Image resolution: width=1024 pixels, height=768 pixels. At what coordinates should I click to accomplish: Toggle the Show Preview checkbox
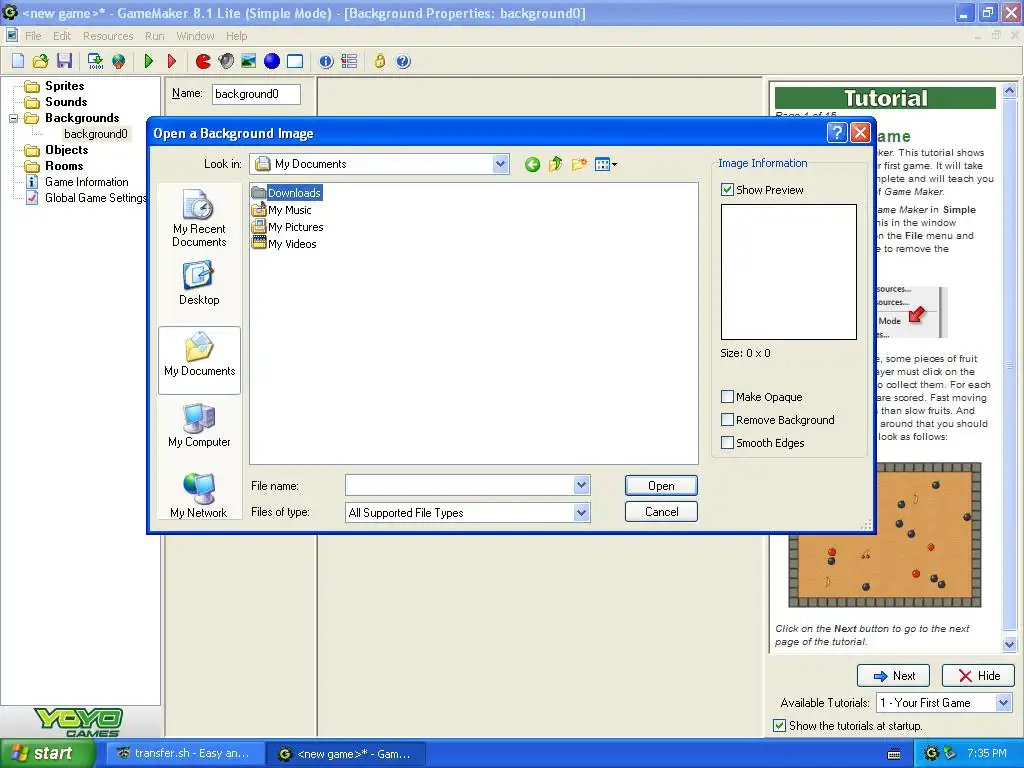[x=727, y=189]
